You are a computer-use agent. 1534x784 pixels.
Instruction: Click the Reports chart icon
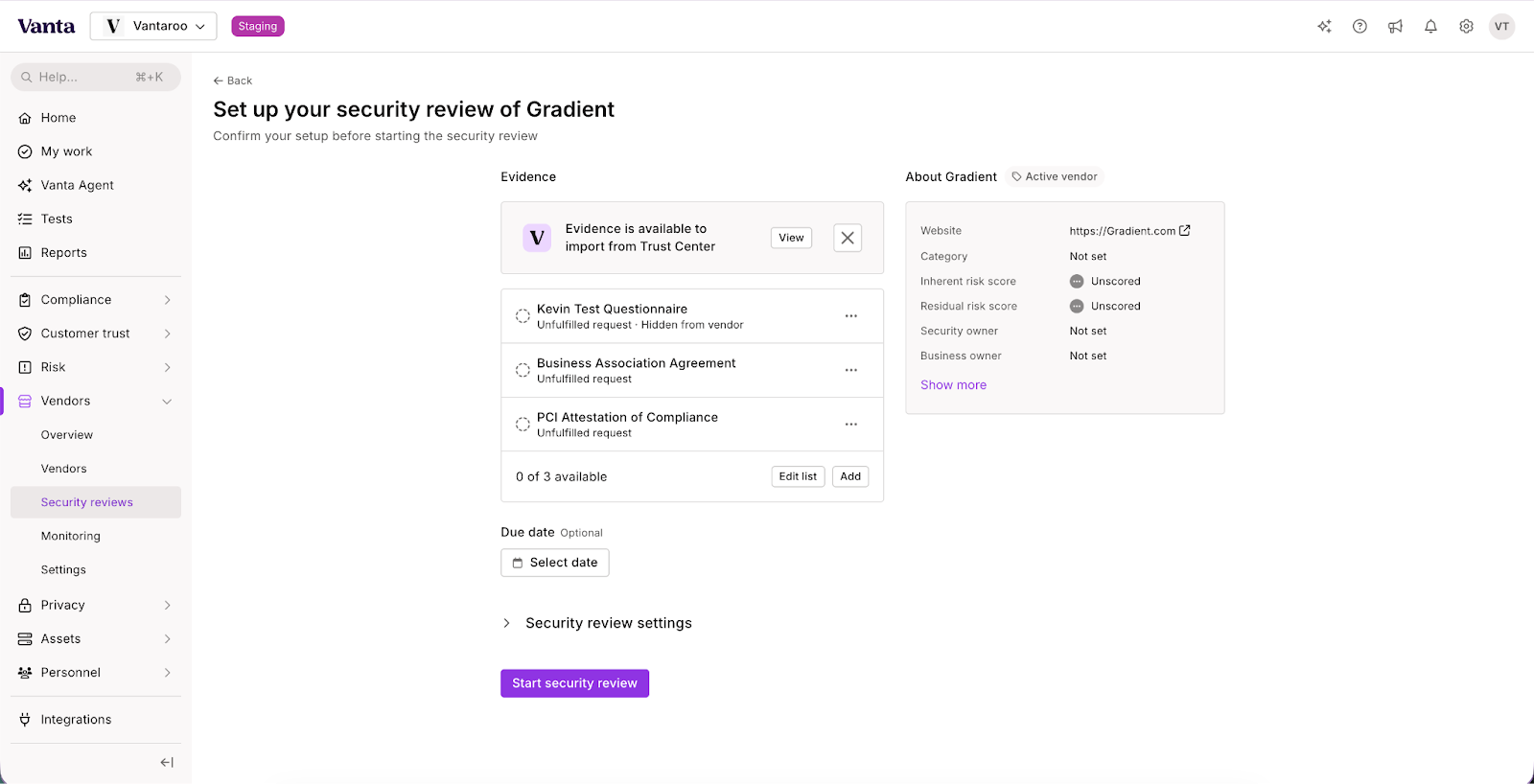(x=25, y=253)
